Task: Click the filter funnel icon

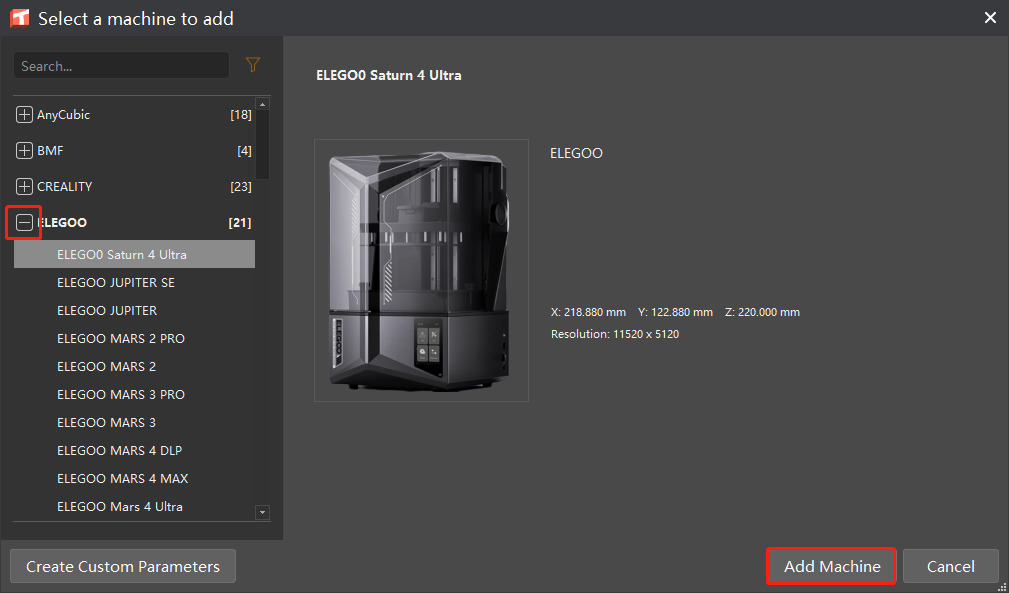Action: 252,65
